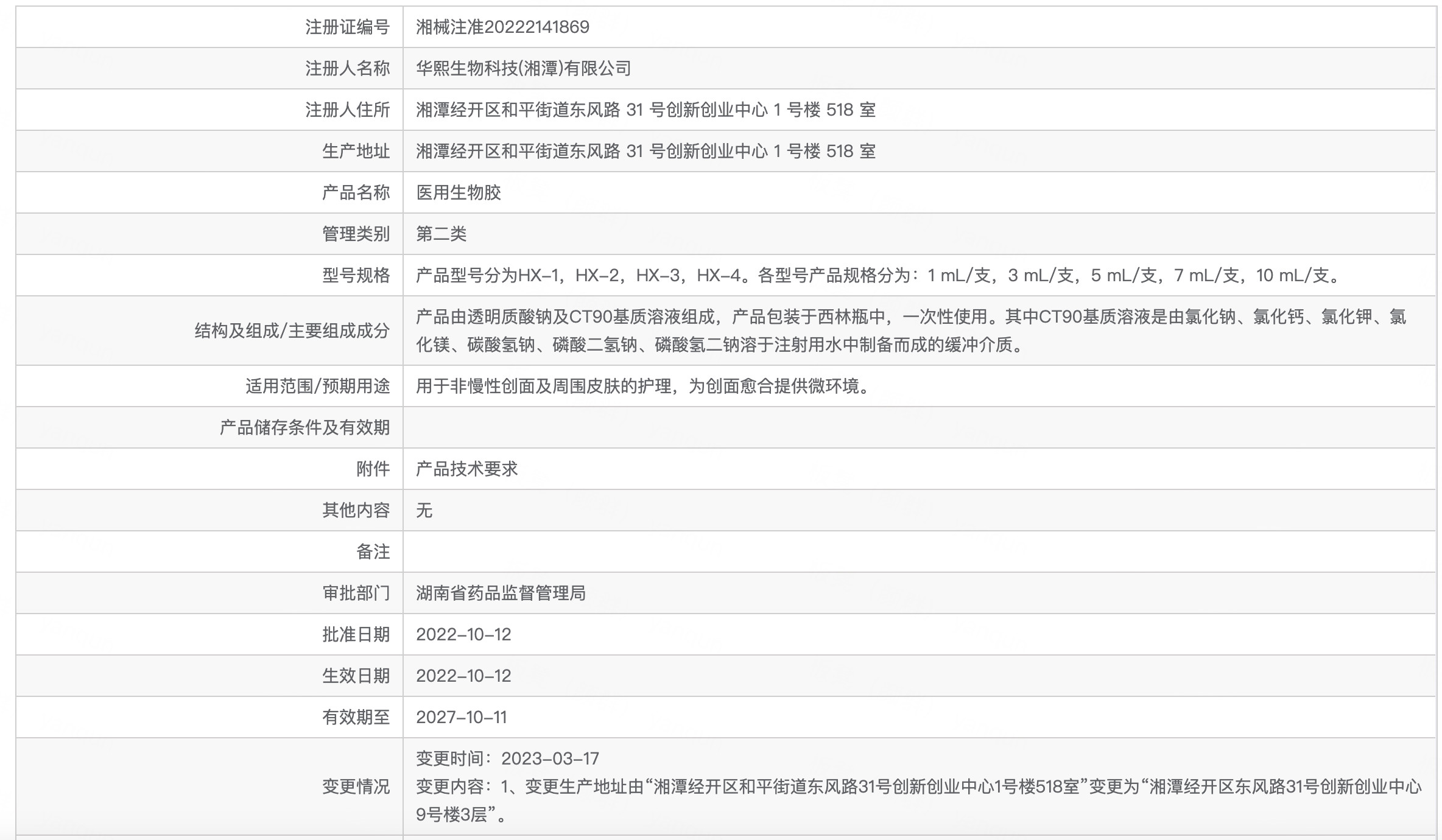Click the 生效日期 value 2022-10-12
The height and width of the screenshot is (840, 1442).
463,676
